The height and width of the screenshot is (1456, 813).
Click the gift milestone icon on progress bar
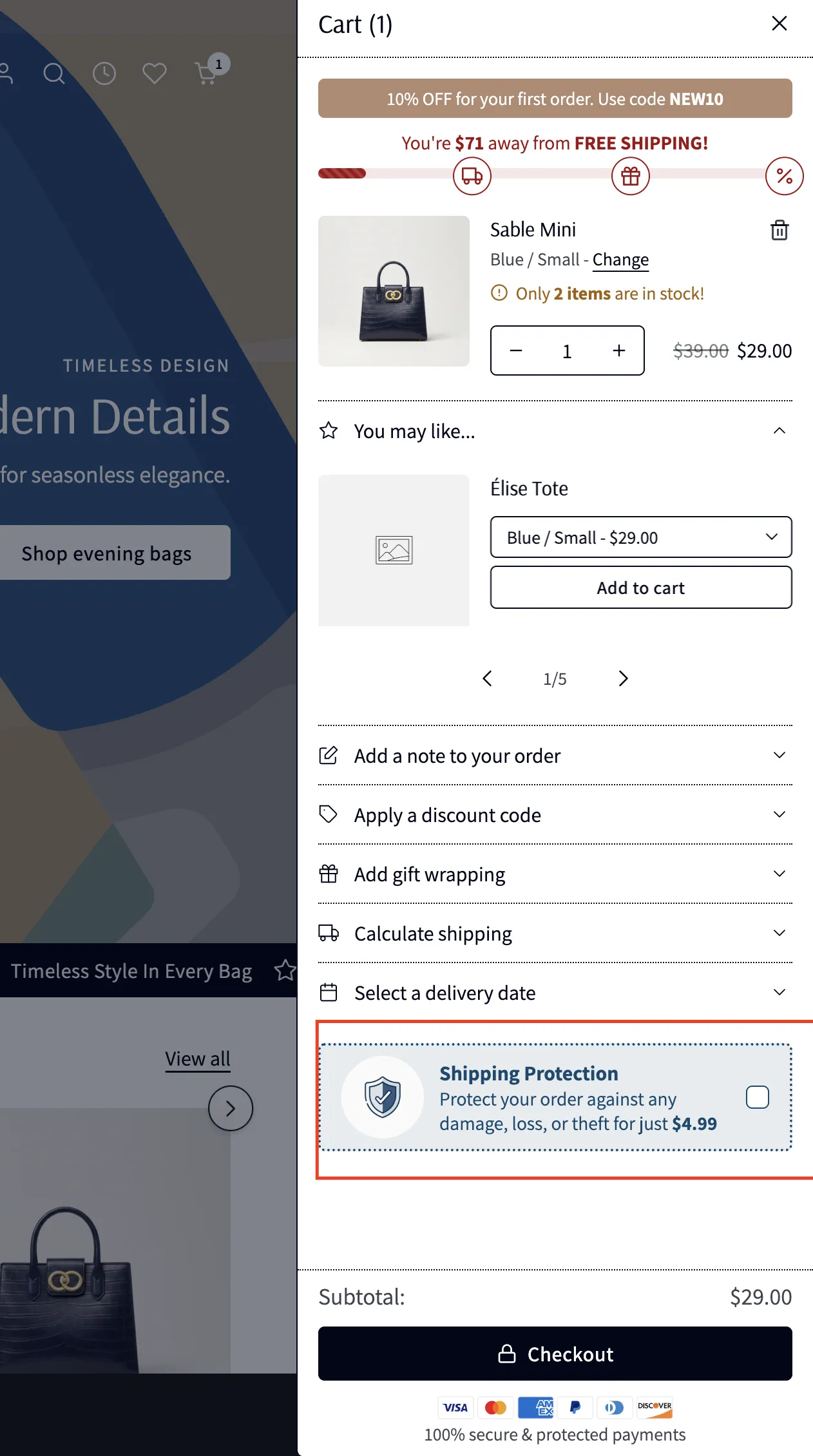pyautogui.click(x=630, y=176)
